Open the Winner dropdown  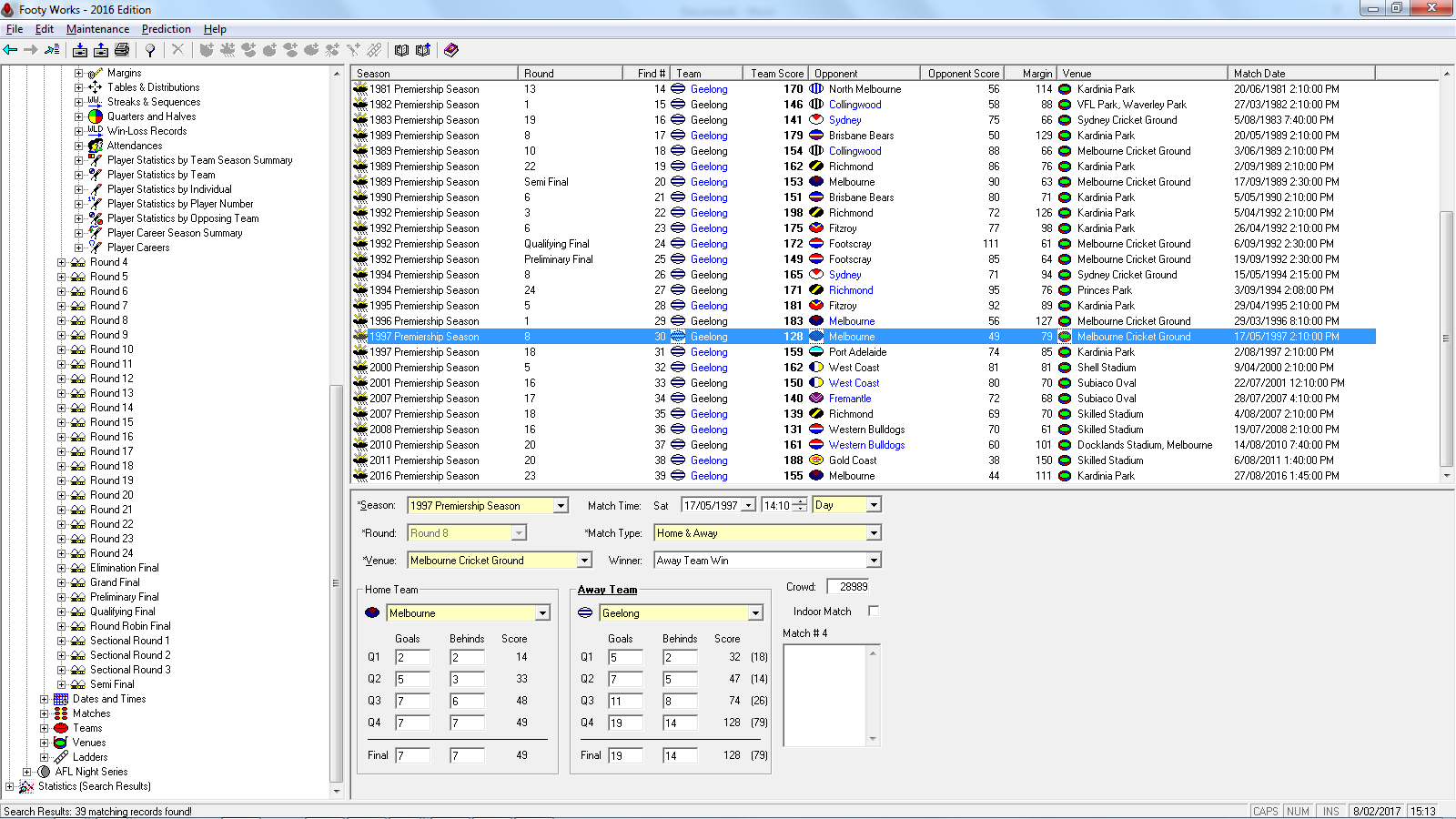click(874, 561)
